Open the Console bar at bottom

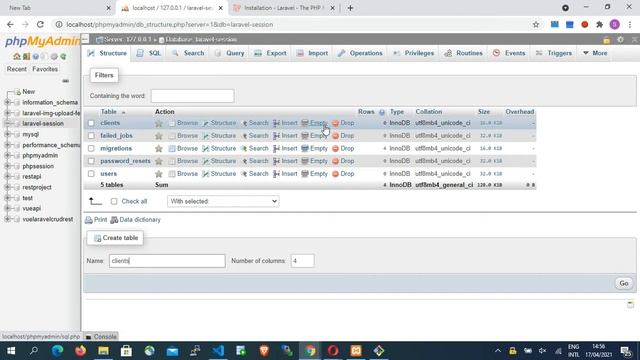click(x=101, y=337)
